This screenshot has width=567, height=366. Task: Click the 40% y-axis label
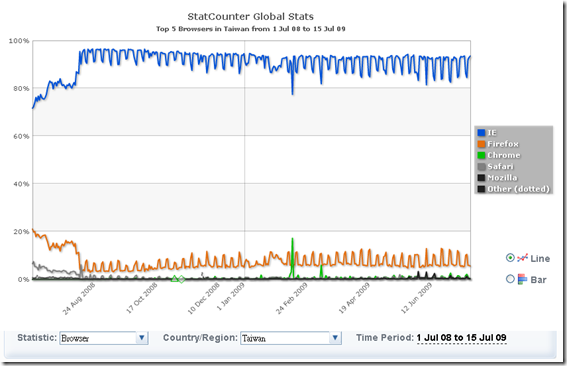point(21,184)
